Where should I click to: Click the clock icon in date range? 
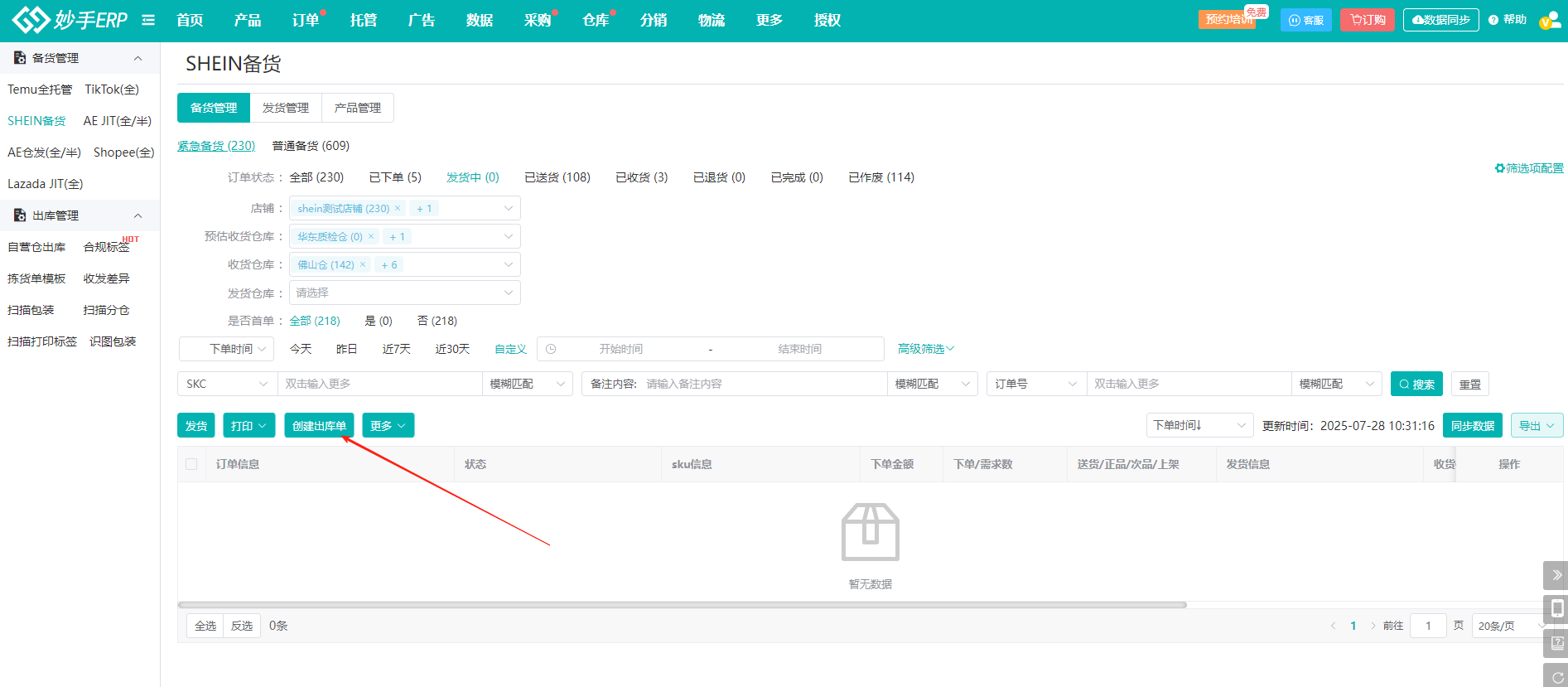pos(551,349)
